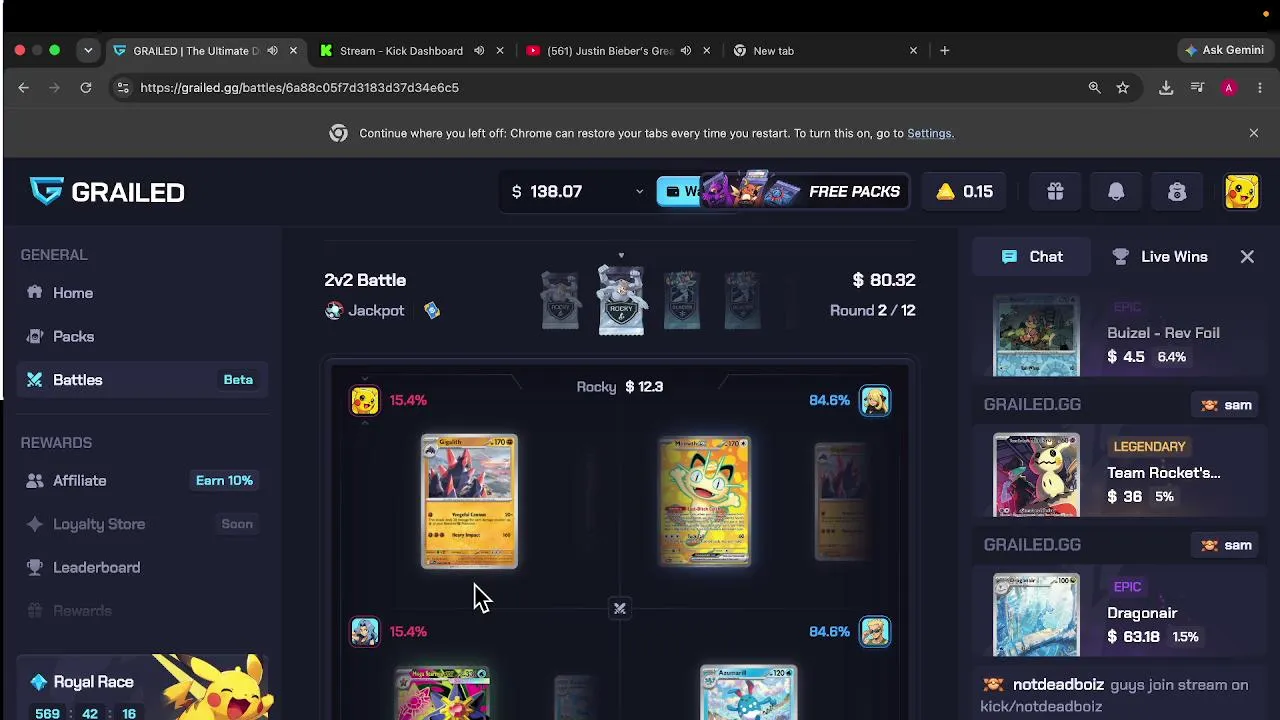1280x720 pixels.
Task: Open Packs in the sidebar
Action: coord(73,336)
